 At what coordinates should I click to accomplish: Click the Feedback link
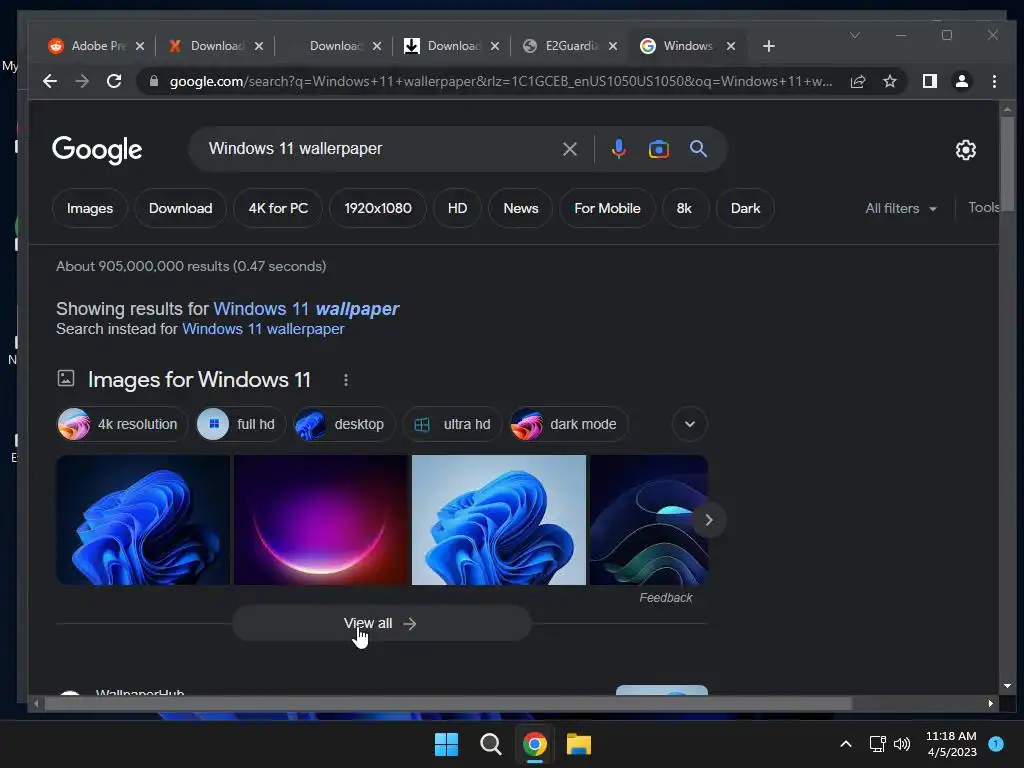coord(665,598)
